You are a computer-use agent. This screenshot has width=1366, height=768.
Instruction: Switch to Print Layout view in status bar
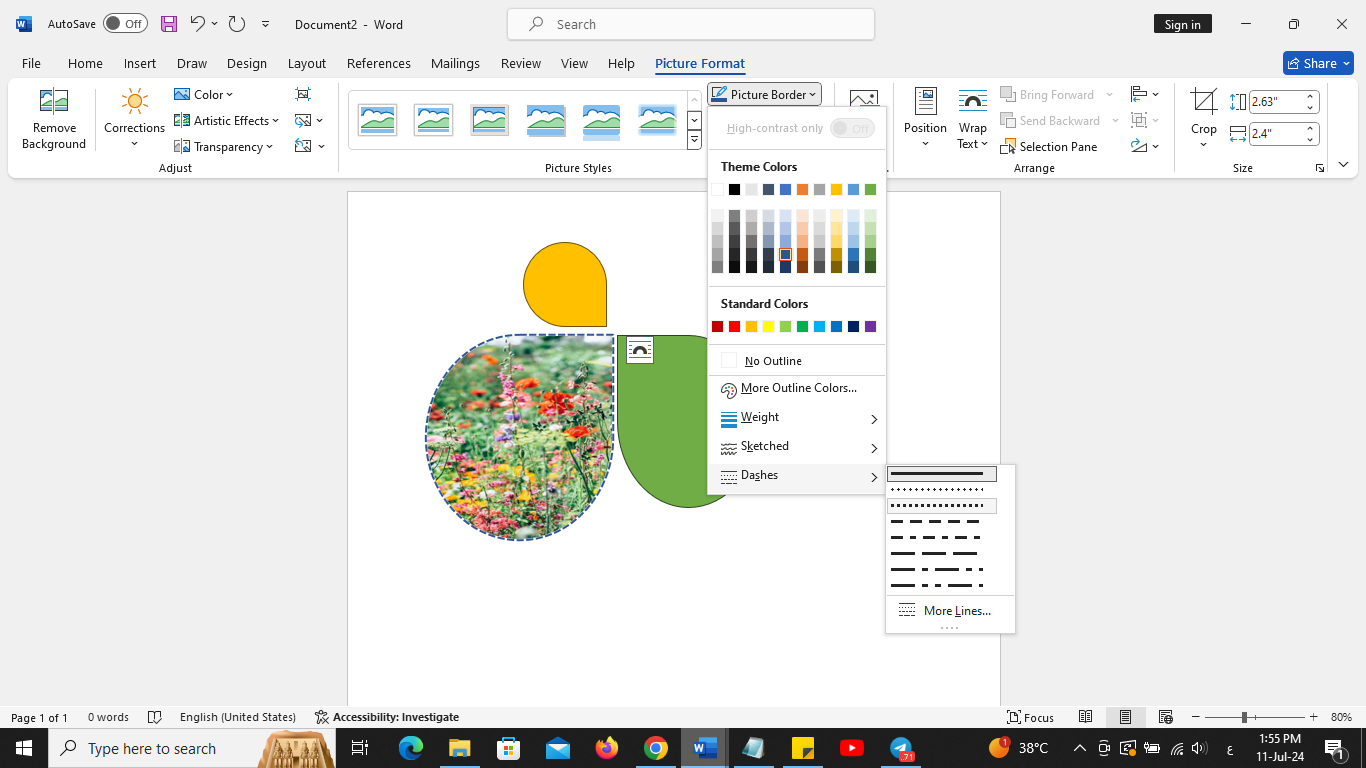coord(1125,717)
